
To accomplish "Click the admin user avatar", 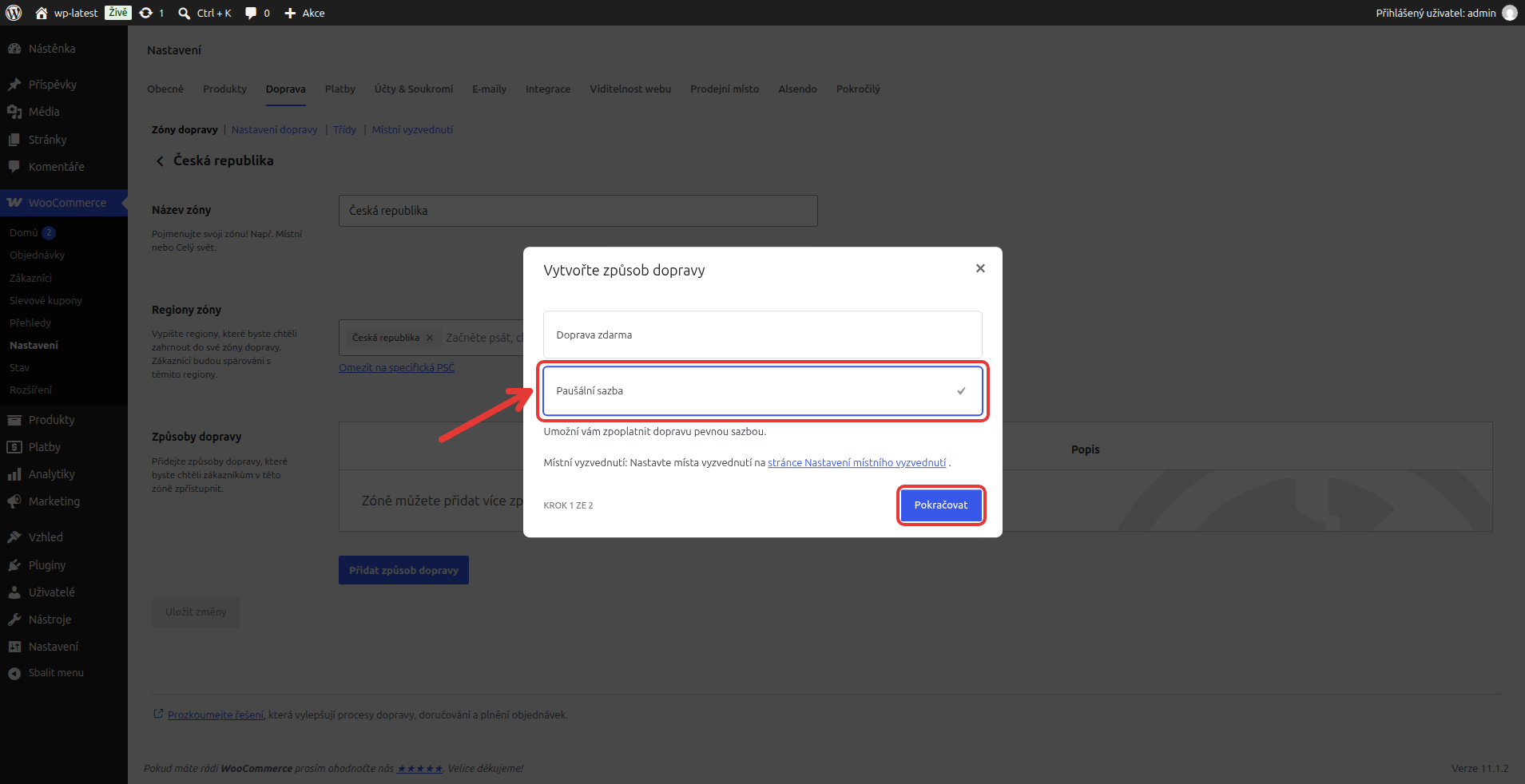I will pos(1509,13).
